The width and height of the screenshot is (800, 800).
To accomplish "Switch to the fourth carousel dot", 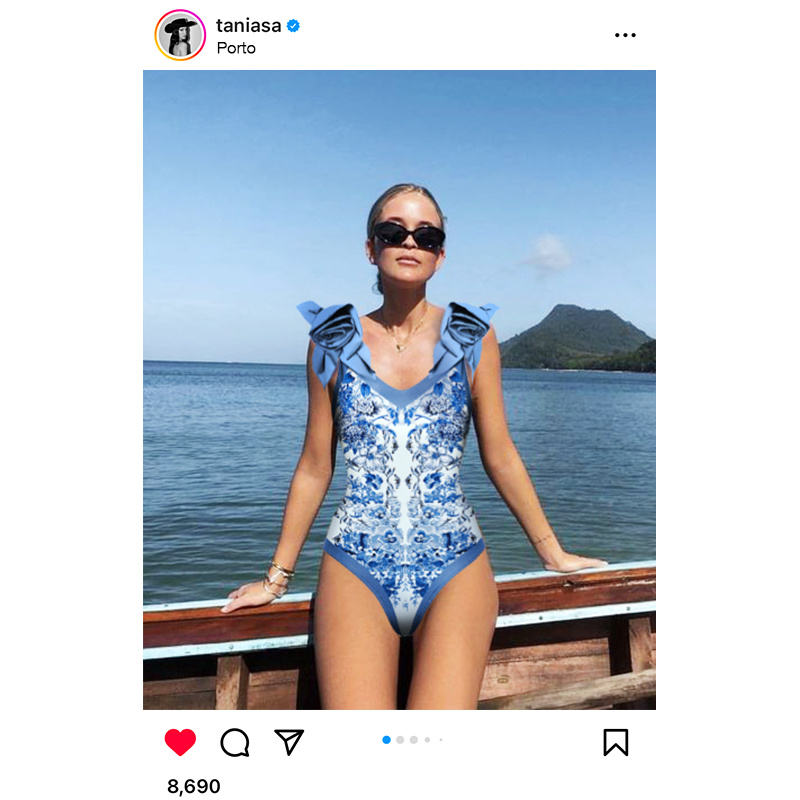I will coord(427,740).
